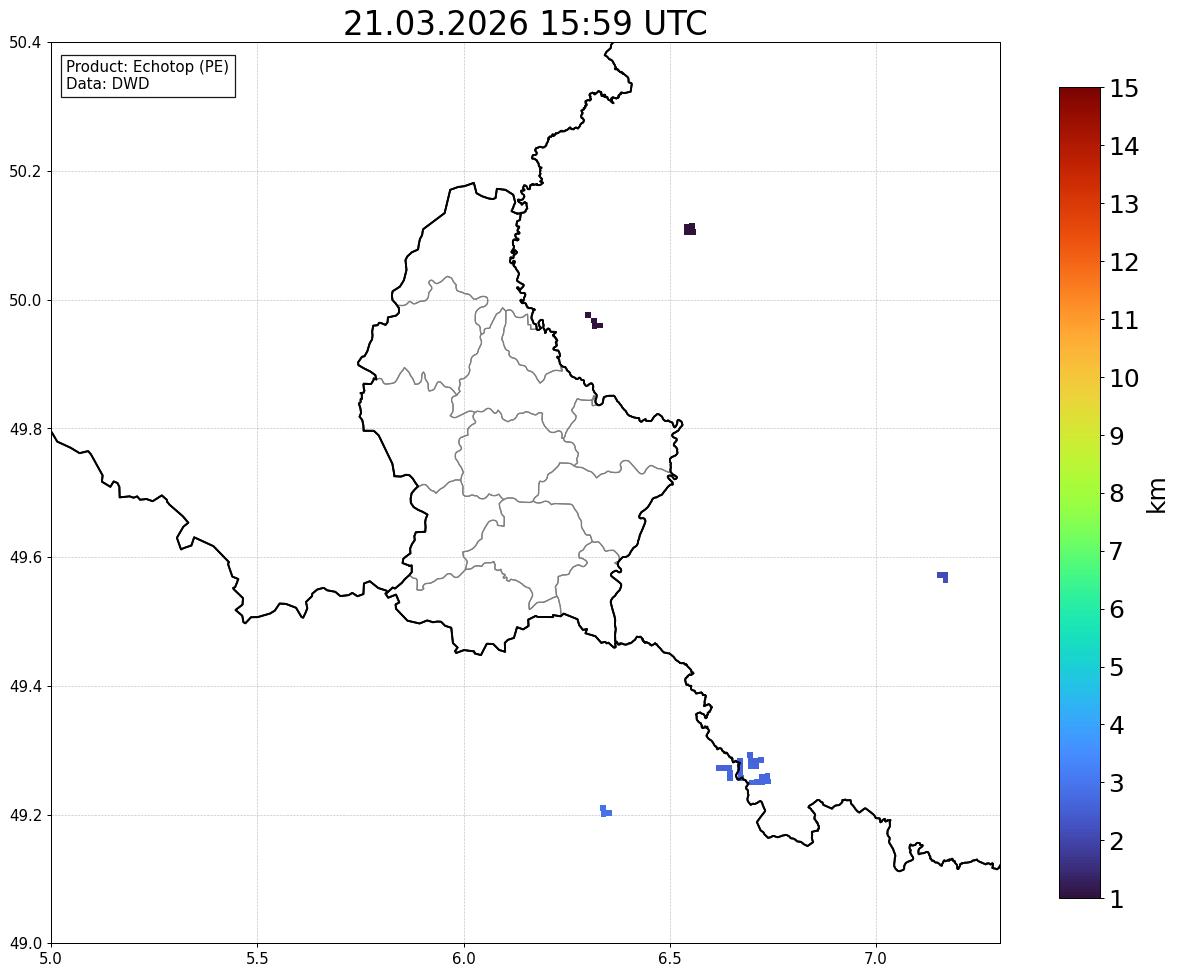Click the longitude axis label 6.5
This screenshot has width=1178, height=976.
[670, 959]
